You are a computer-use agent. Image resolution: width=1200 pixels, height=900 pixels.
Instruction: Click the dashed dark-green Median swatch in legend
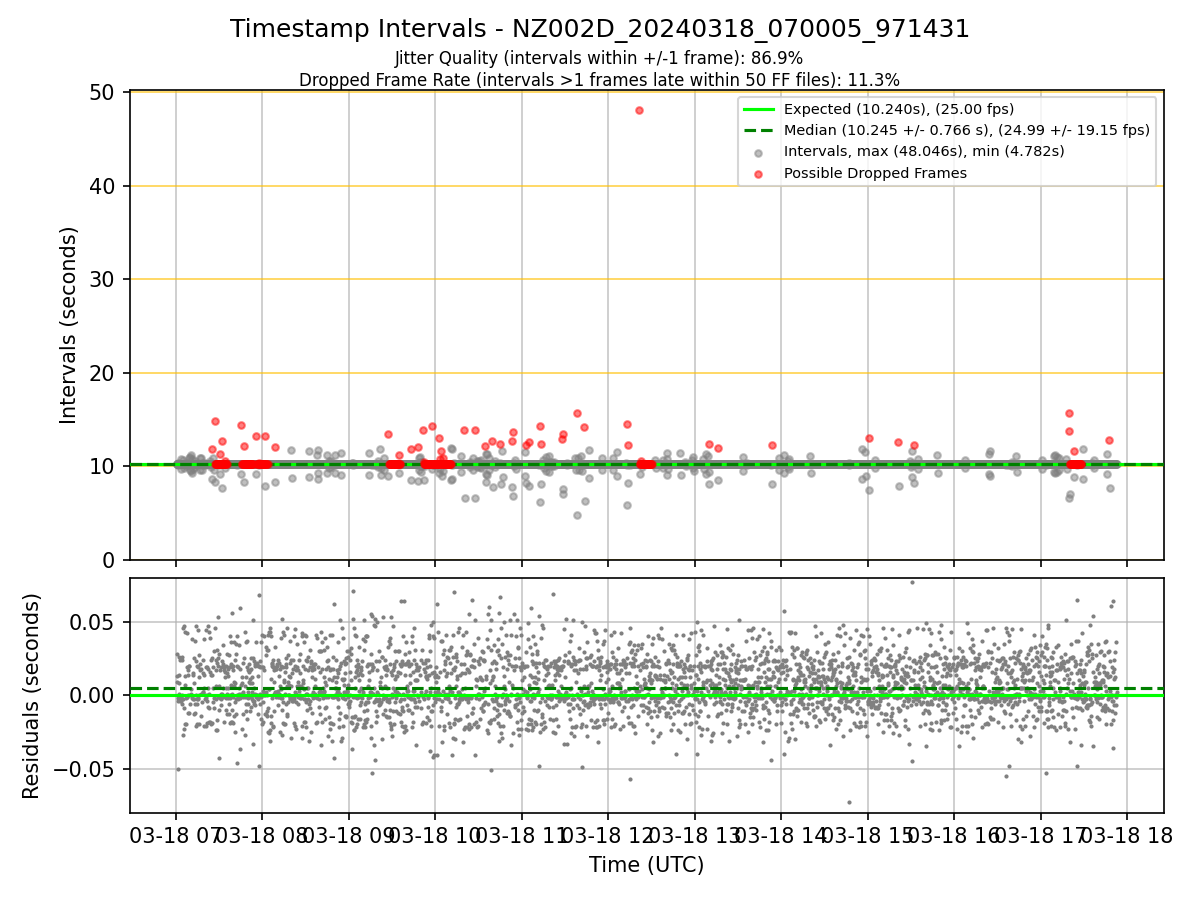tap(759, 130)
